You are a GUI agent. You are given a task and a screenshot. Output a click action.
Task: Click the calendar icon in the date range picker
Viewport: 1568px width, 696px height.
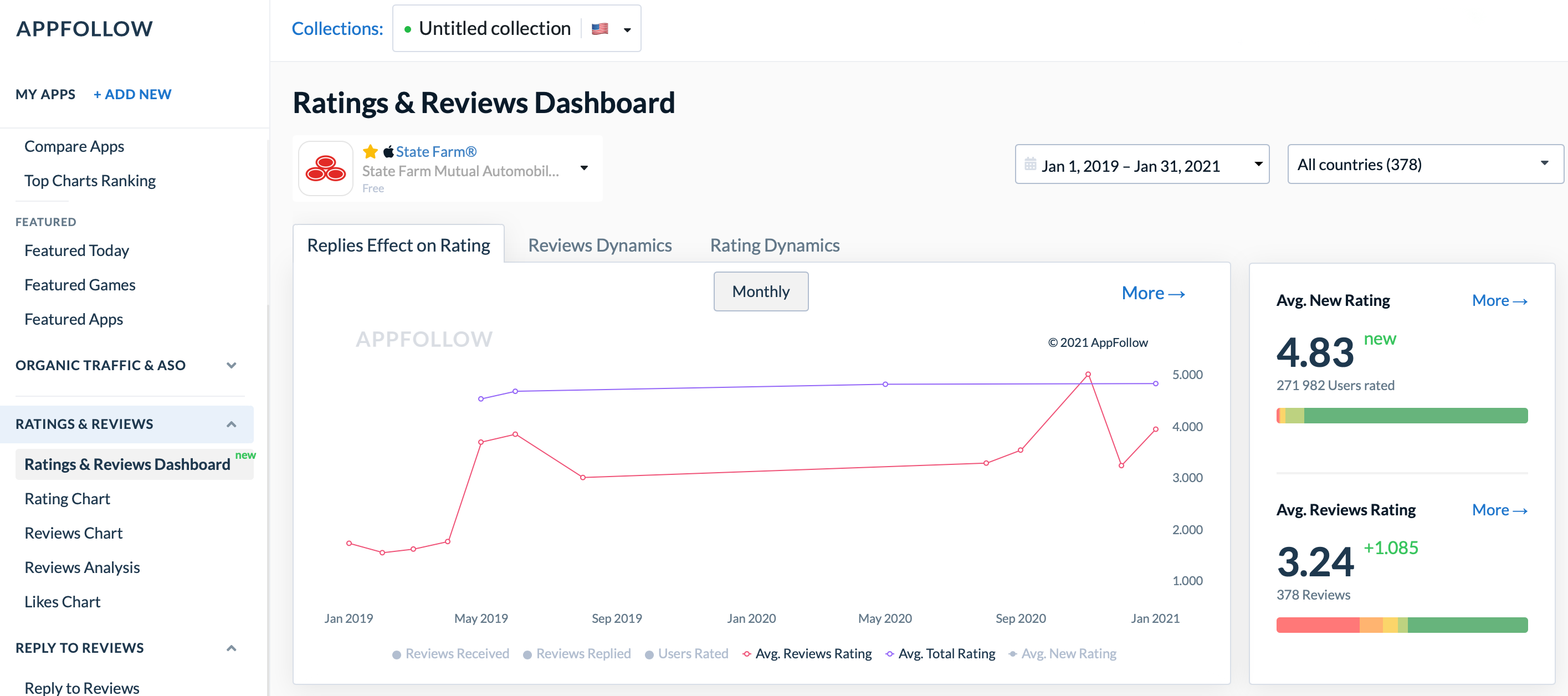(x=1029, y=165)
